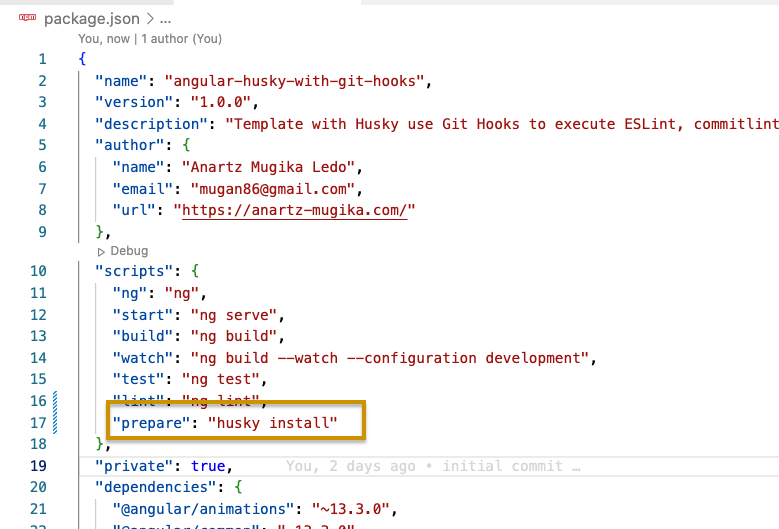Select package.json in the breadcrumb
Image resolution: width=779 pixels, height=529 pixels.
(92, 19)
